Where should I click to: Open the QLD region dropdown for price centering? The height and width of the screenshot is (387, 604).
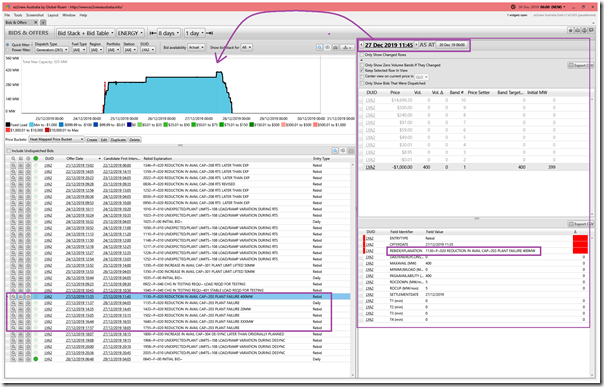tap(422, 77)
